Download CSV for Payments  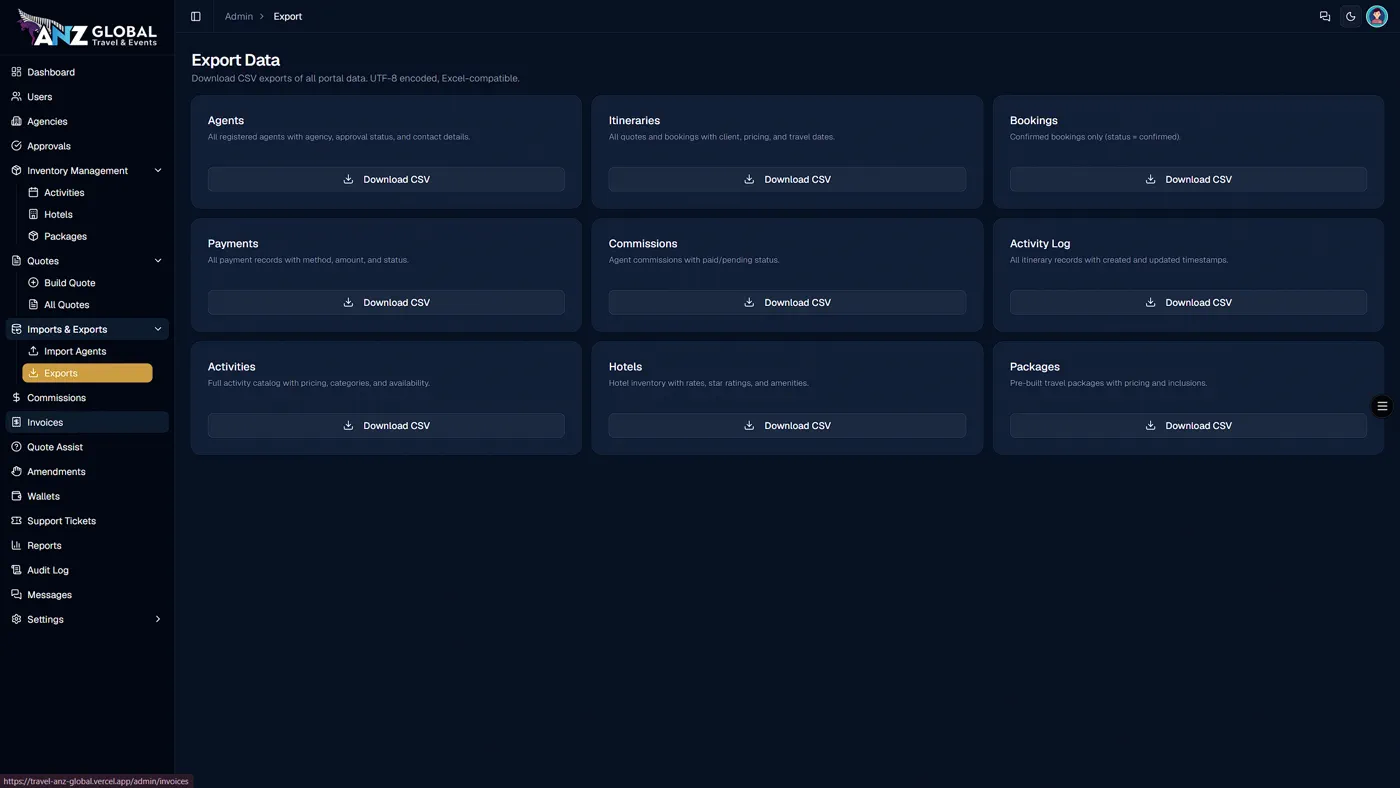coord(386,302)
